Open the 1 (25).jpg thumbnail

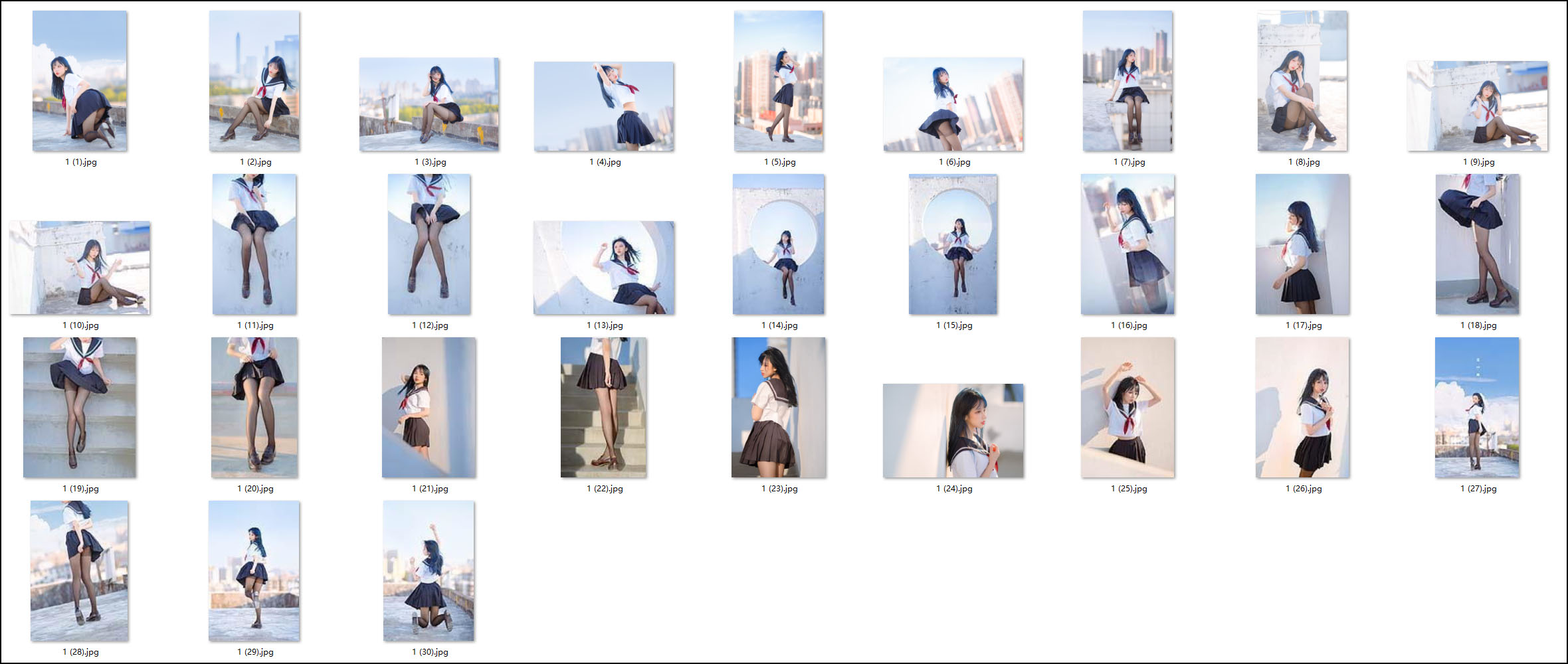pos(1127,408)
